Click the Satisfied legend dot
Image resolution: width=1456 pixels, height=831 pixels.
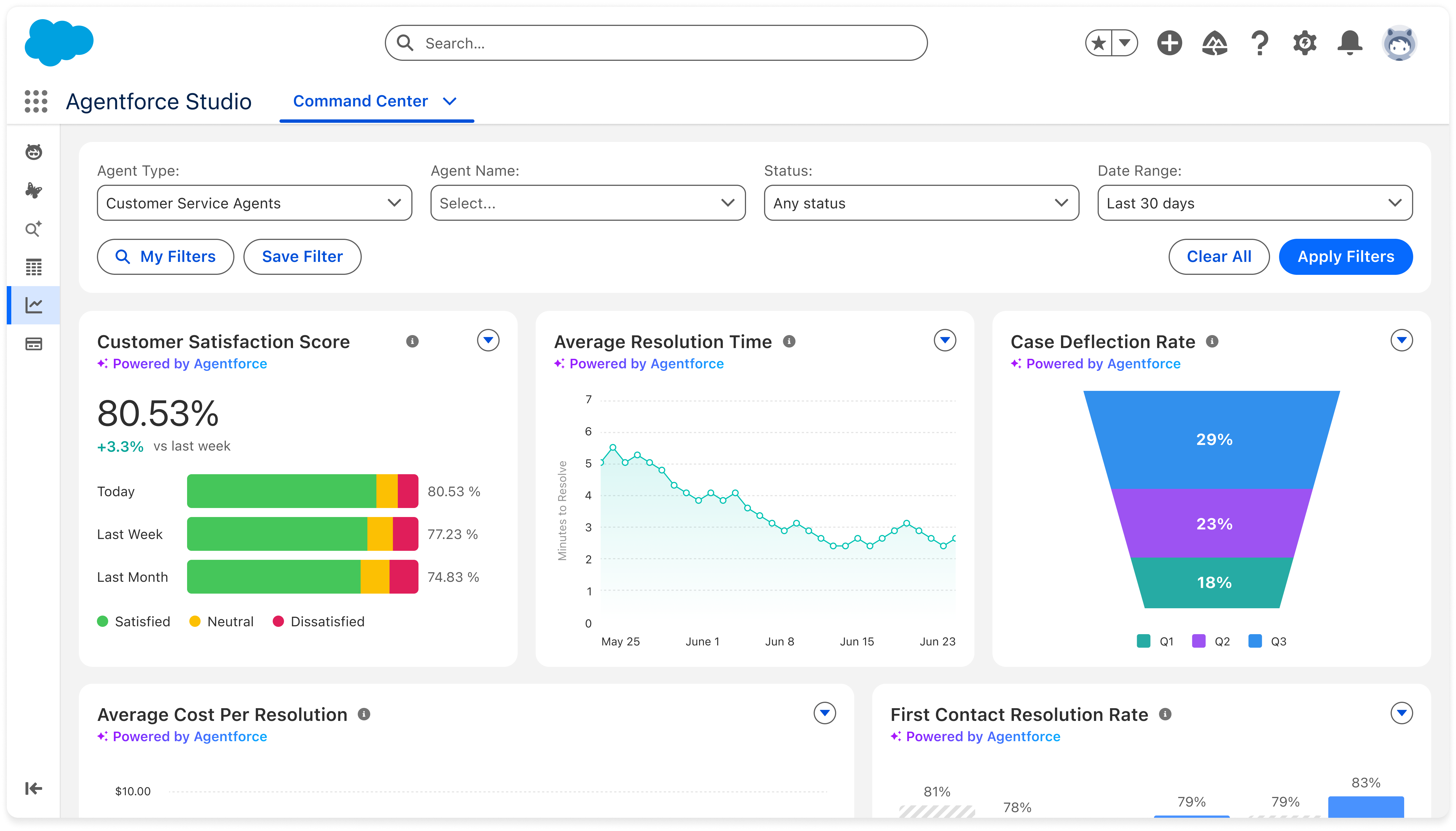[x=103, y=621]
